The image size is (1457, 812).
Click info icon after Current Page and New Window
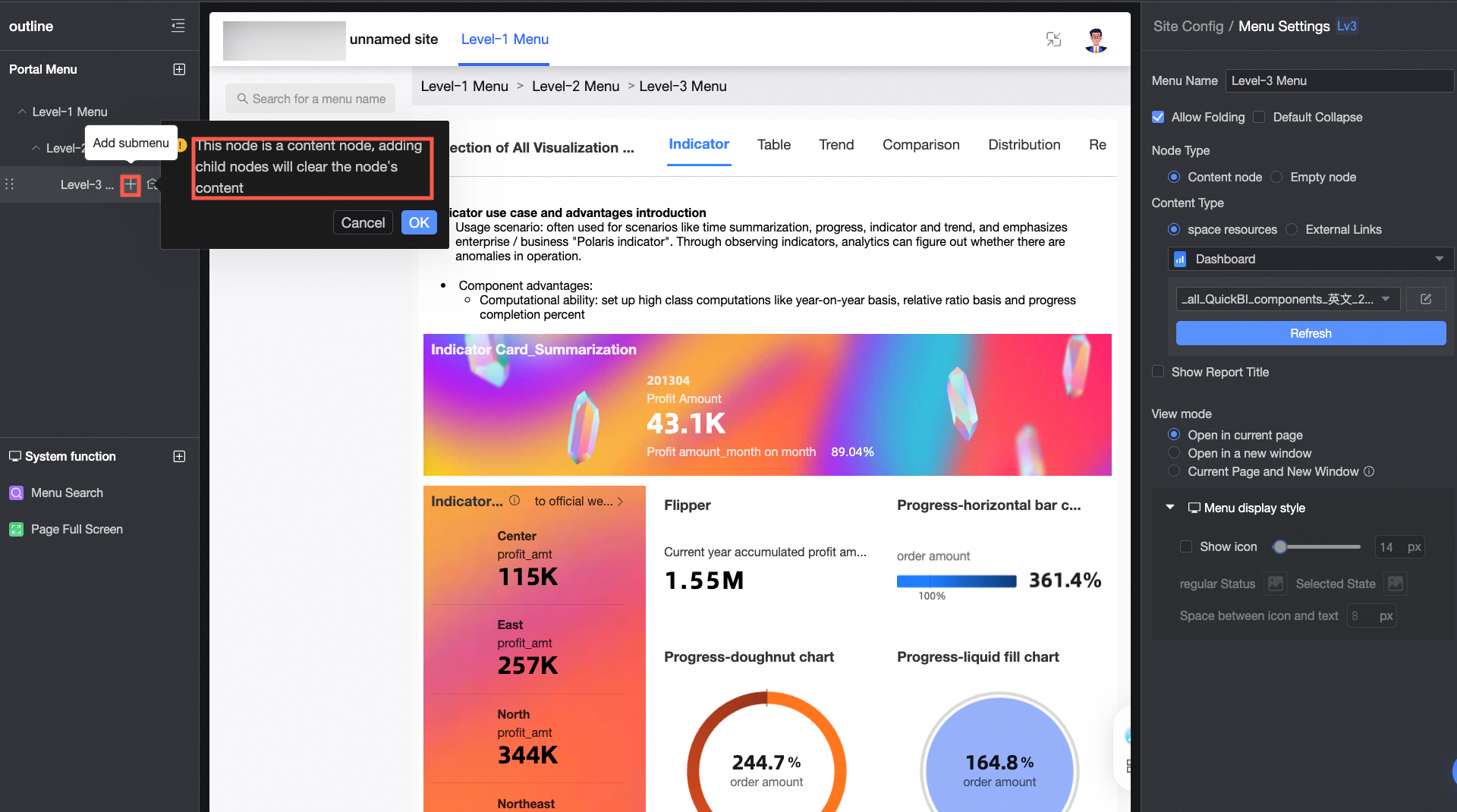[1369, 471]
